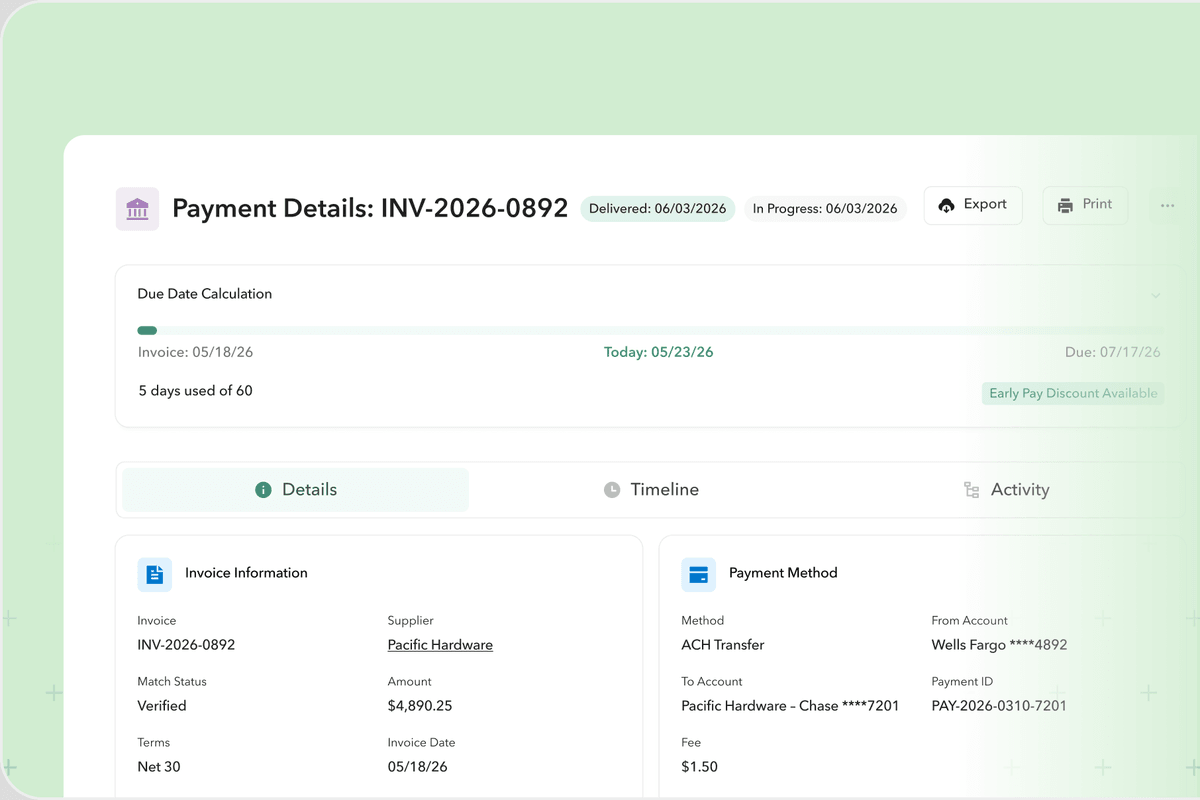Click the 5 days used of 60 text
The height and width of the screenshot is (800, 1200).
[195, 391]
